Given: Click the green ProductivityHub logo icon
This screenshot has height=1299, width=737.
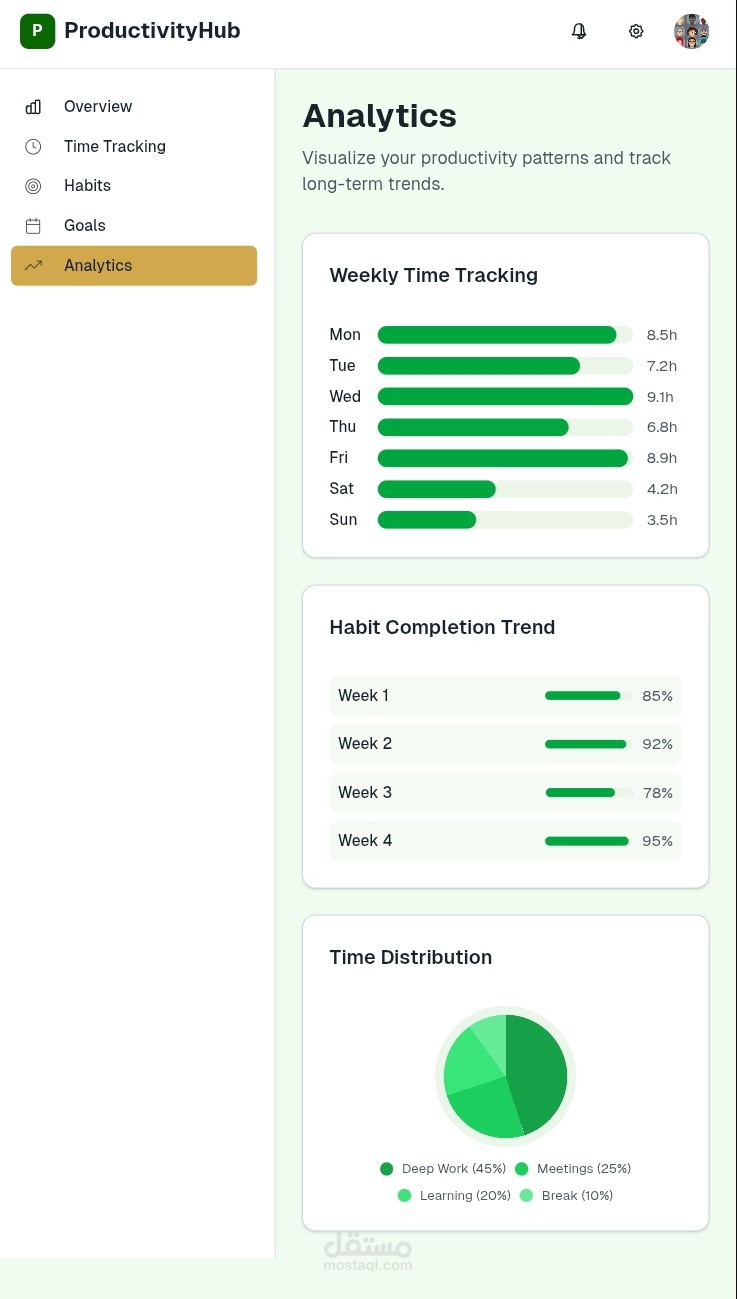Looking at the screenshot, I should click(37, 31).
